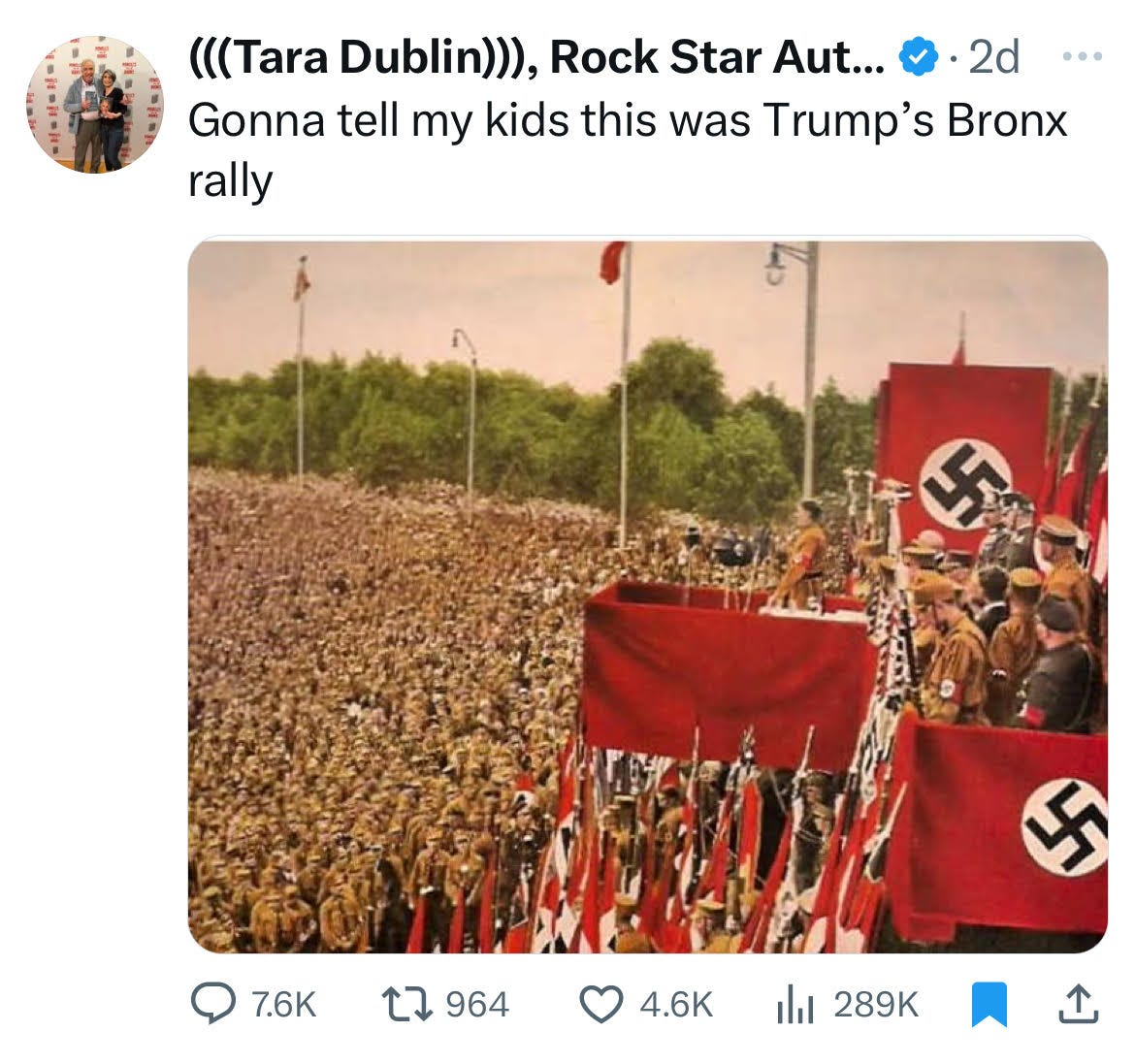Open Tara Dublin's profile picture
Viewport: 1135px width, 1064px height.
[x=95, y=104]
